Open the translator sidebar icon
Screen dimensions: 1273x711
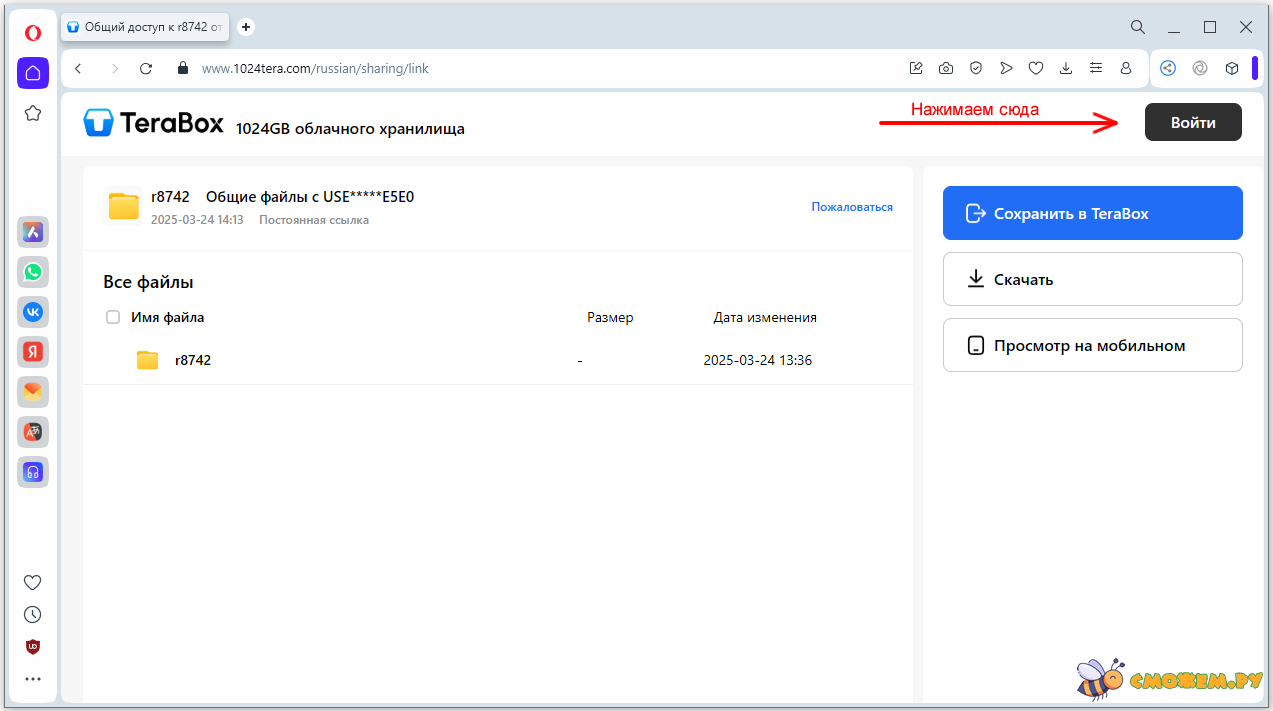33,432
